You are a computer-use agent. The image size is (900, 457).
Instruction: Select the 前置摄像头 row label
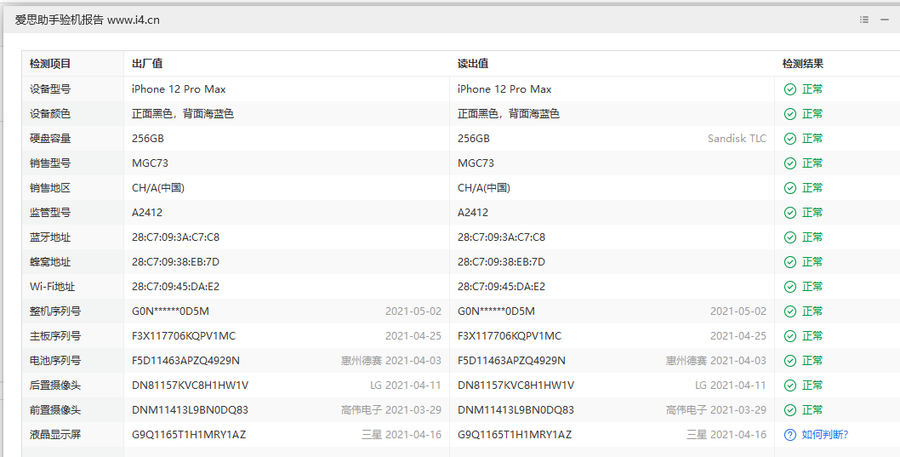55,410
